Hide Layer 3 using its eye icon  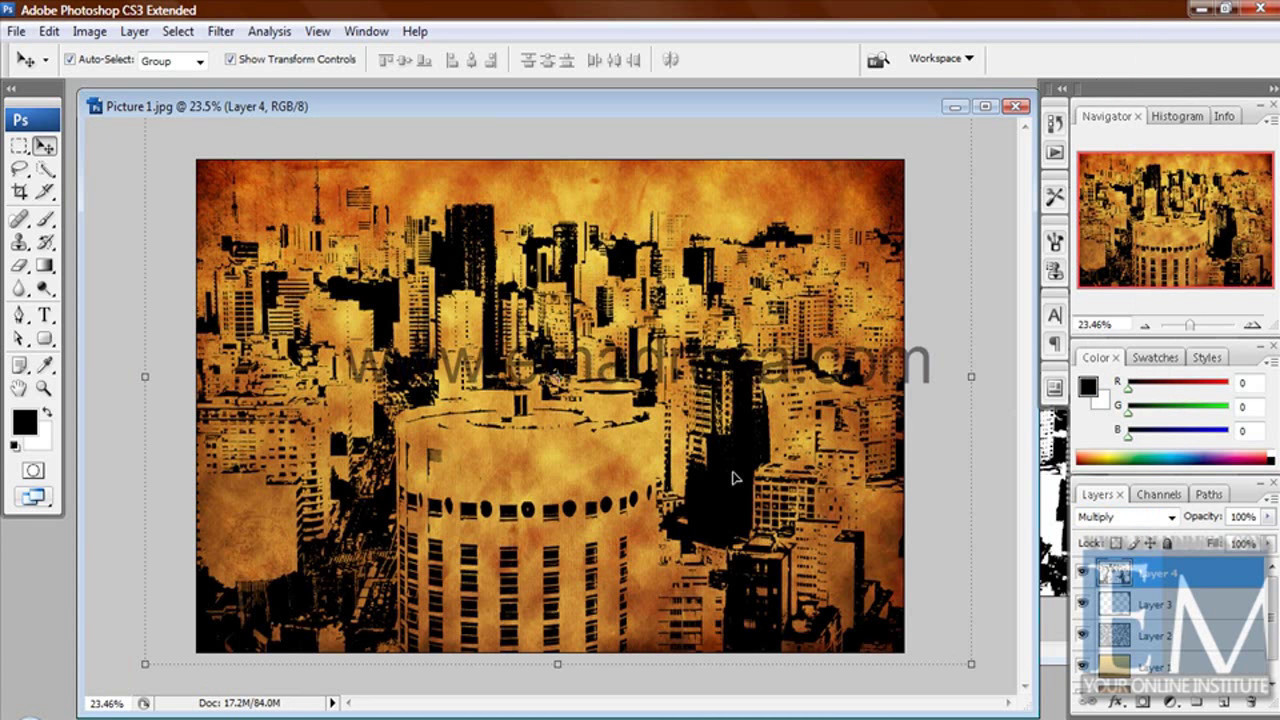pos(1083,604)
